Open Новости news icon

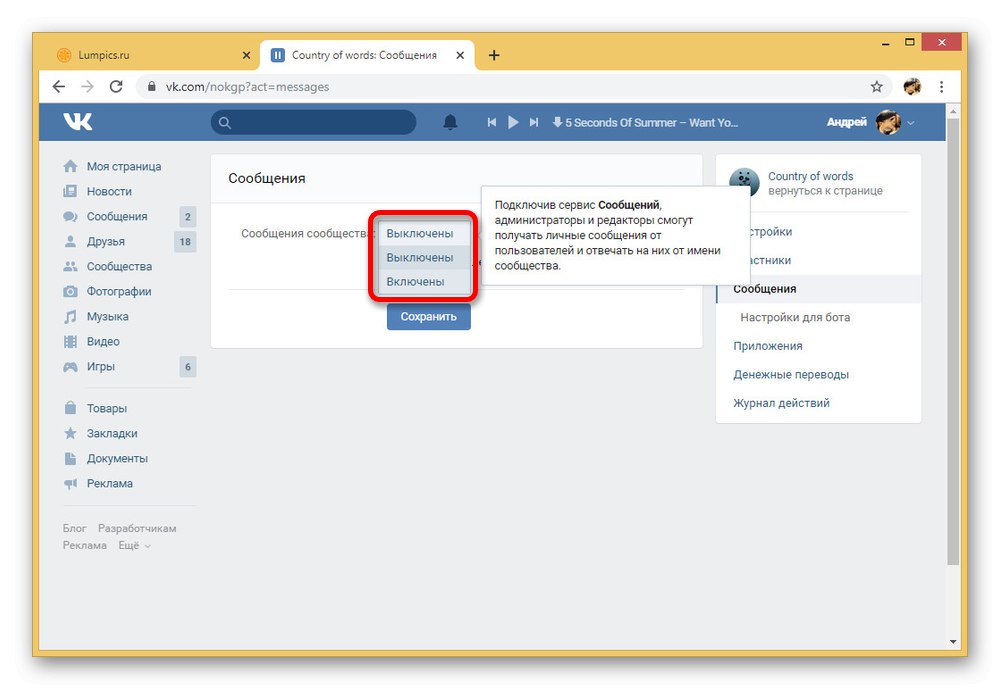pos(70,191)
